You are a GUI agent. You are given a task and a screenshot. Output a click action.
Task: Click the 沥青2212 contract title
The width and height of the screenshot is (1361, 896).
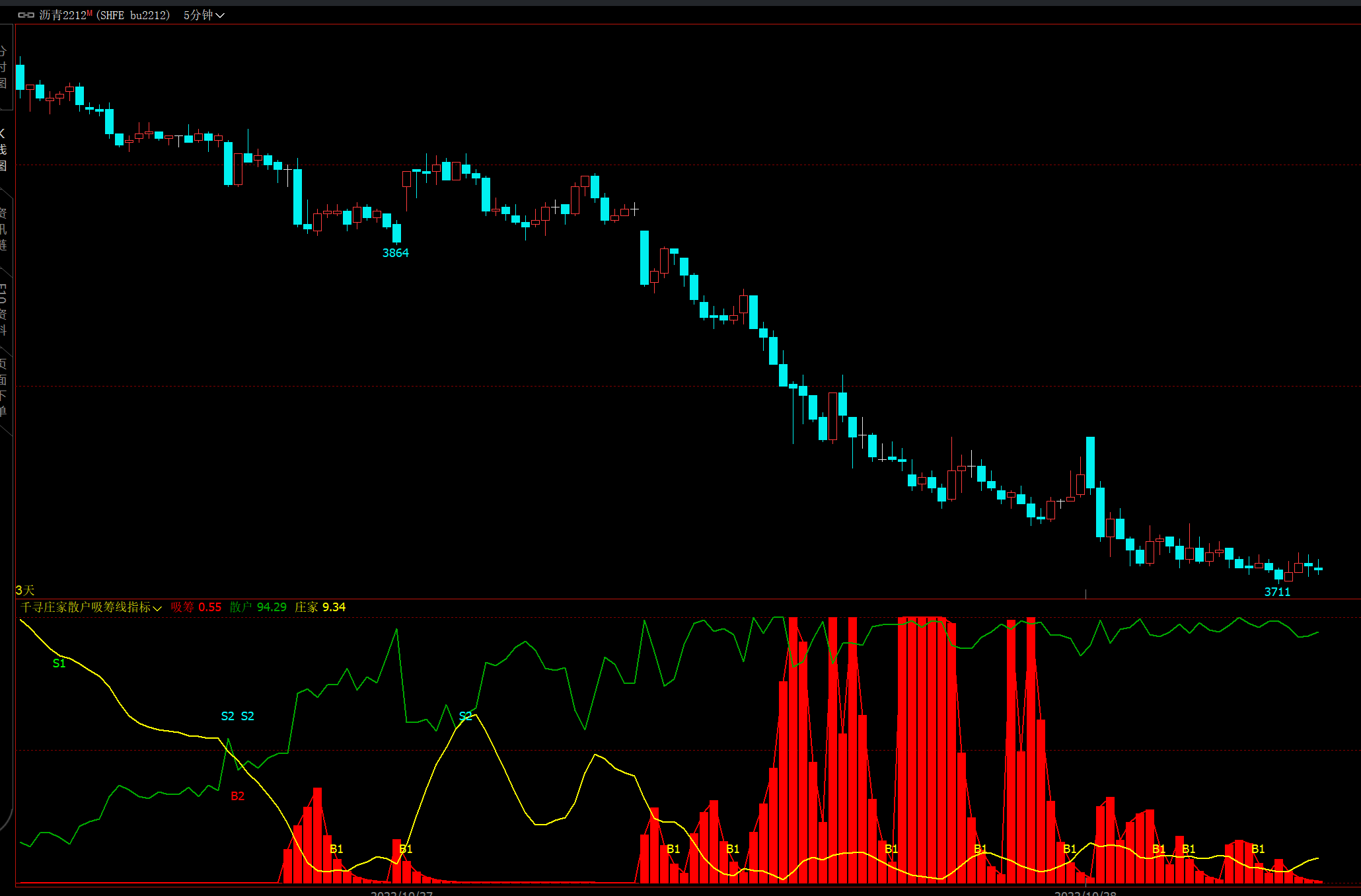pyautogui.click(x=62, y=15)
